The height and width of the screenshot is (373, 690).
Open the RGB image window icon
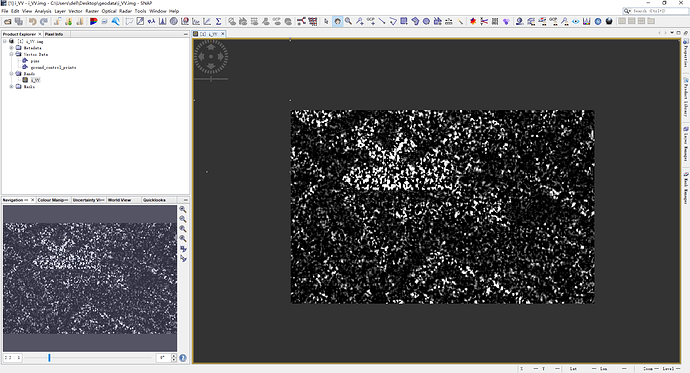pyautogui.click(x=93, y=21)
